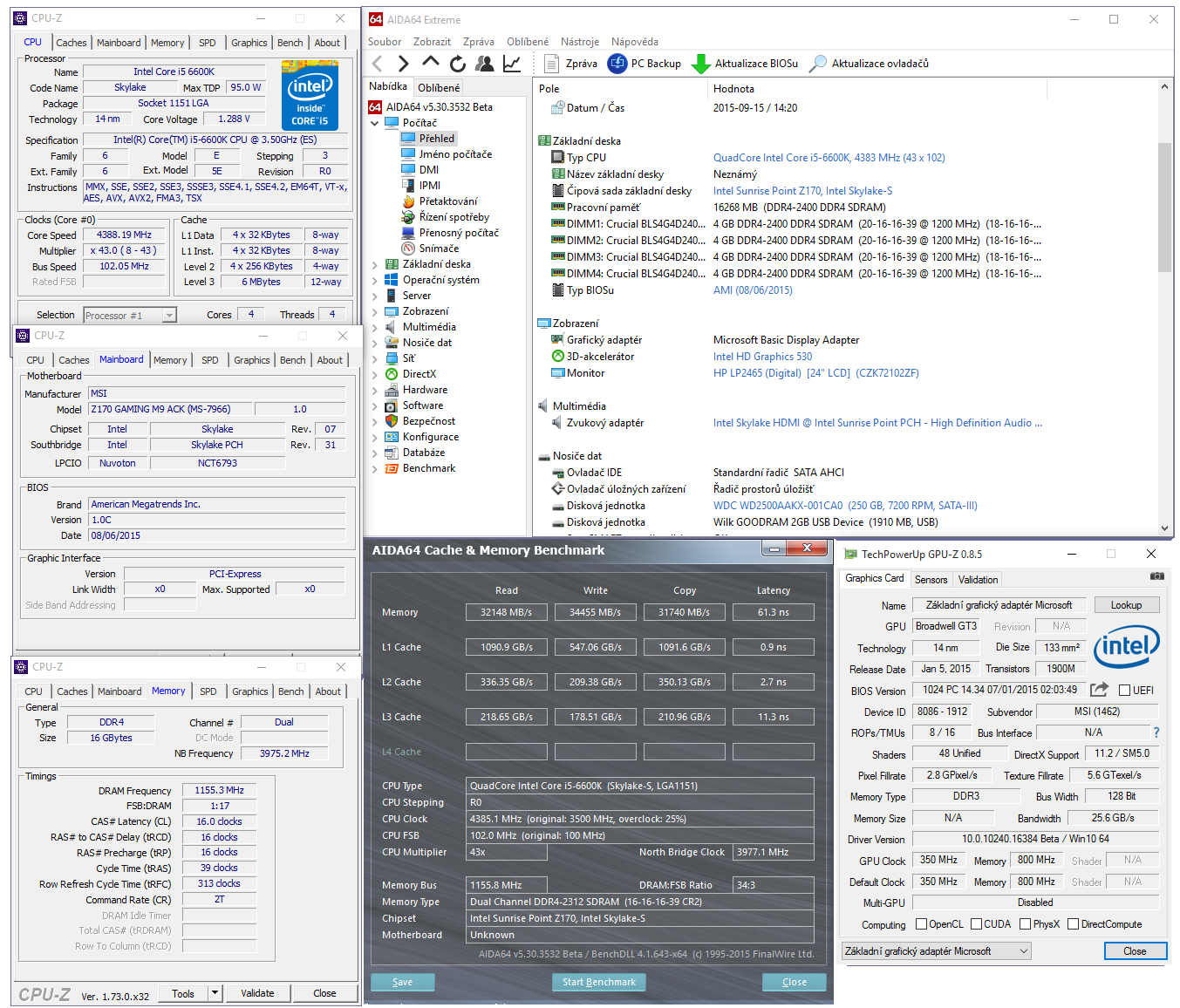Click the Lookup button in GPU-Z

coord(1126,605)
